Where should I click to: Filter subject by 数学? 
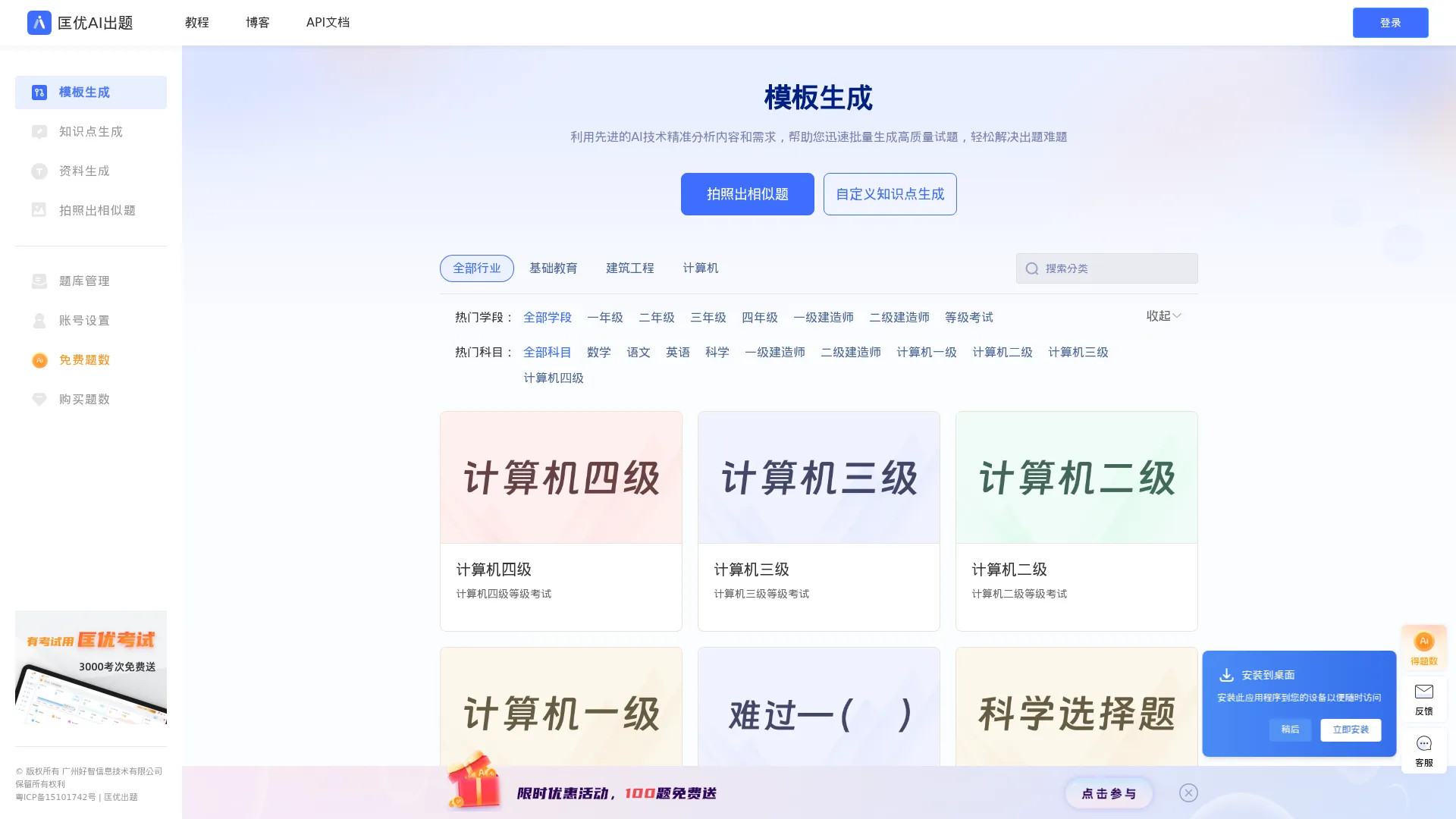pos(599,353)
